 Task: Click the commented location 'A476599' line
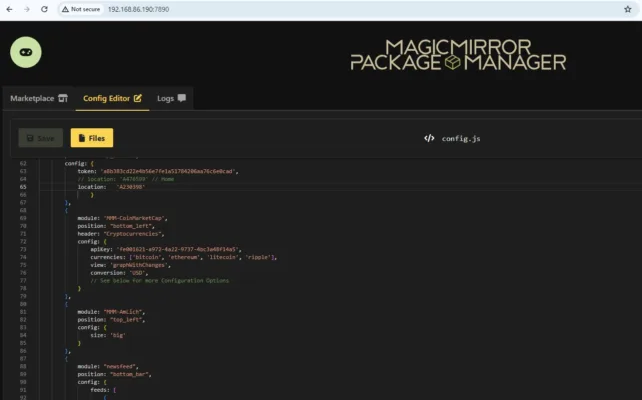pos(126,179)
